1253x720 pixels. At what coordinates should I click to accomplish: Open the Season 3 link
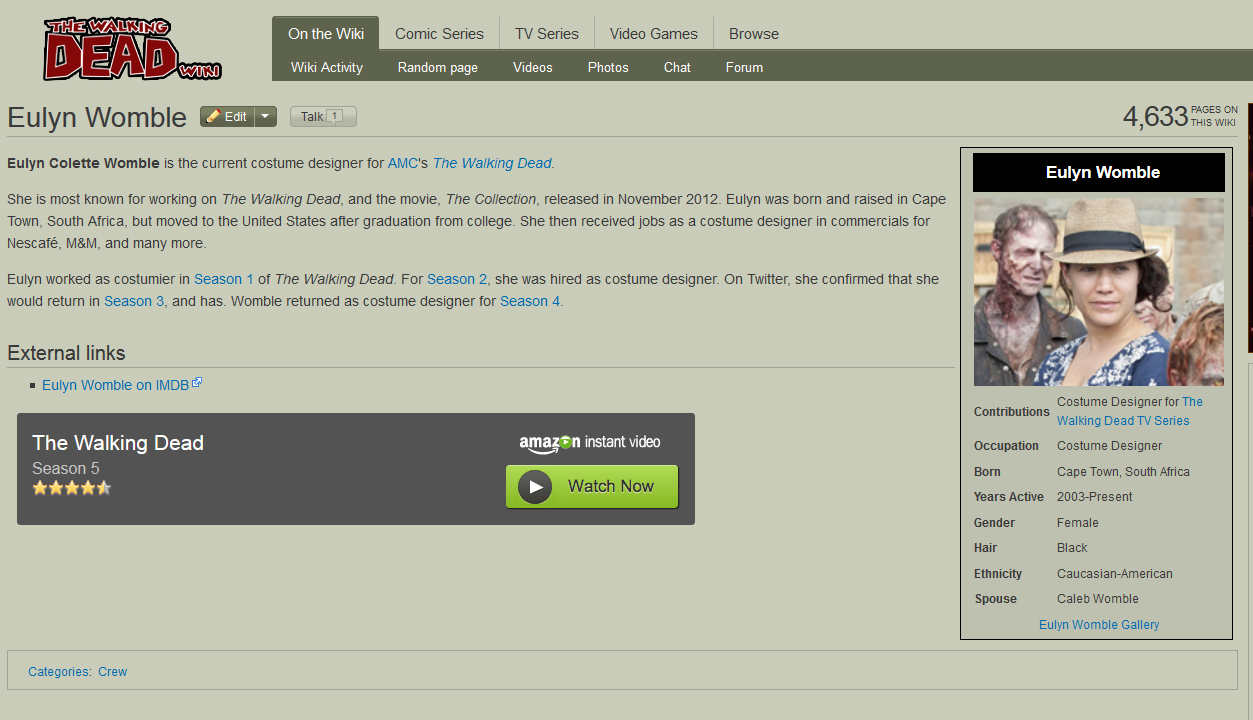pyautogui.click(x=134, y=301)
